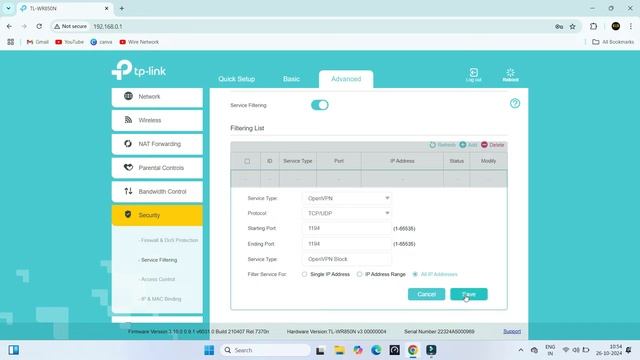This screenshot has width=640, height=360.
Task: Toggle the Service Filtering switch
Action: point(320,105)
